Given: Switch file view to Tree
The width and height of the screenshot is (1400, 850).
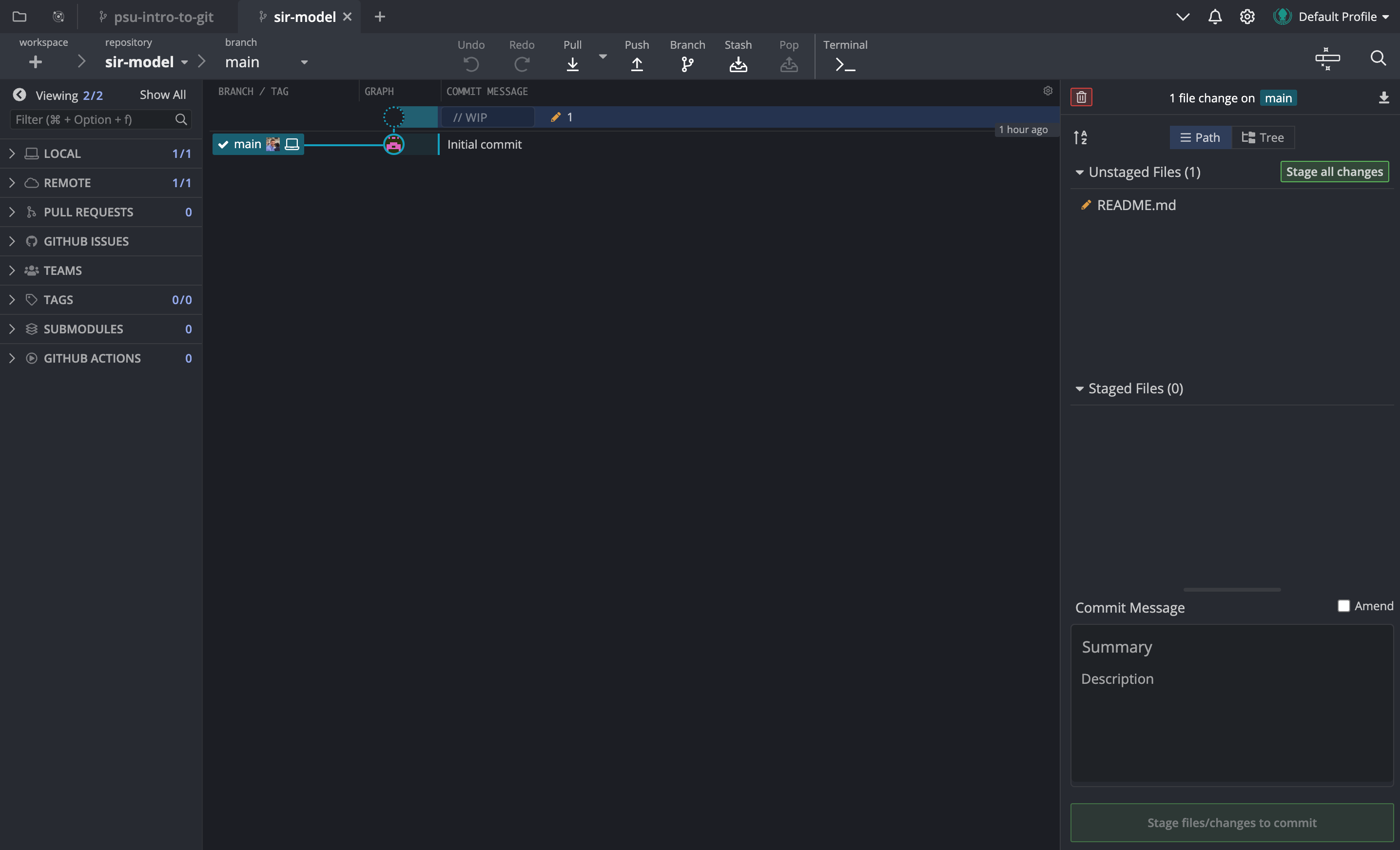Looking at the screenshot, I should [1263, 137].
